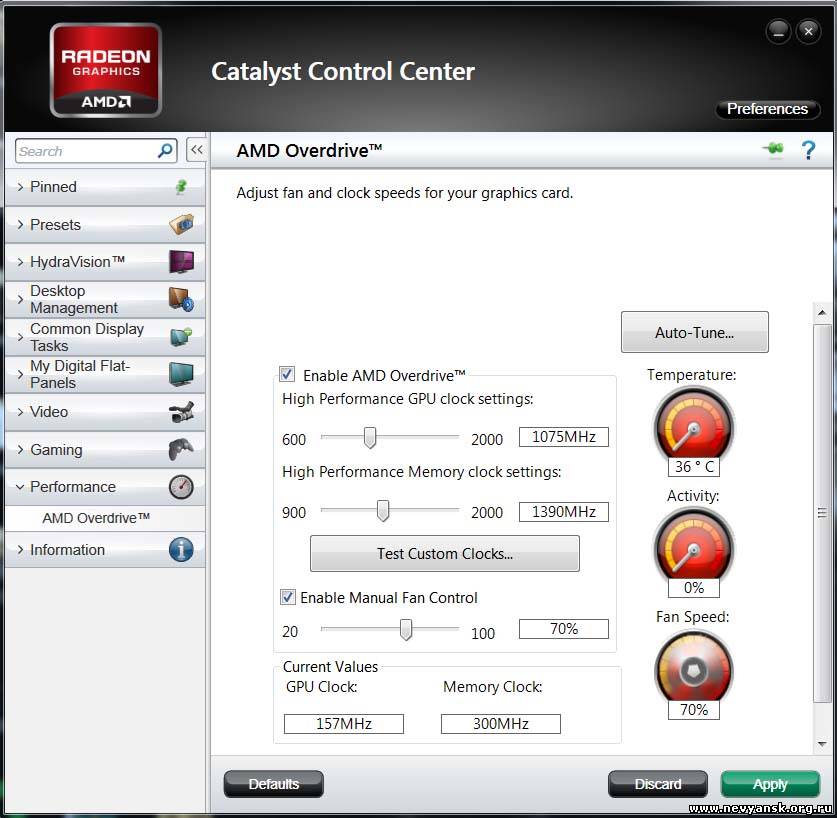This screenshot has height=818, width=837.
Task: Minimize the Catalyst Control Center window
Action: 778,32
